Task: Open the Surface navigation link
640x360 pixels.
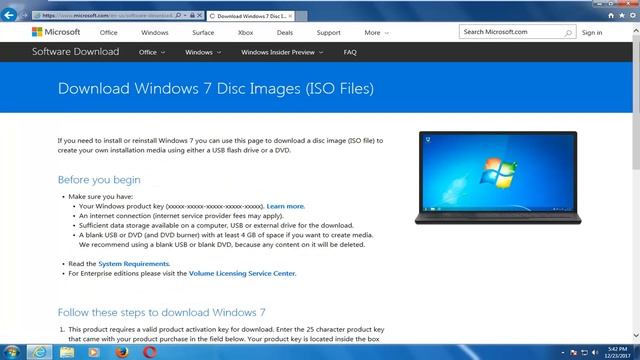Action: pos(203,33)
